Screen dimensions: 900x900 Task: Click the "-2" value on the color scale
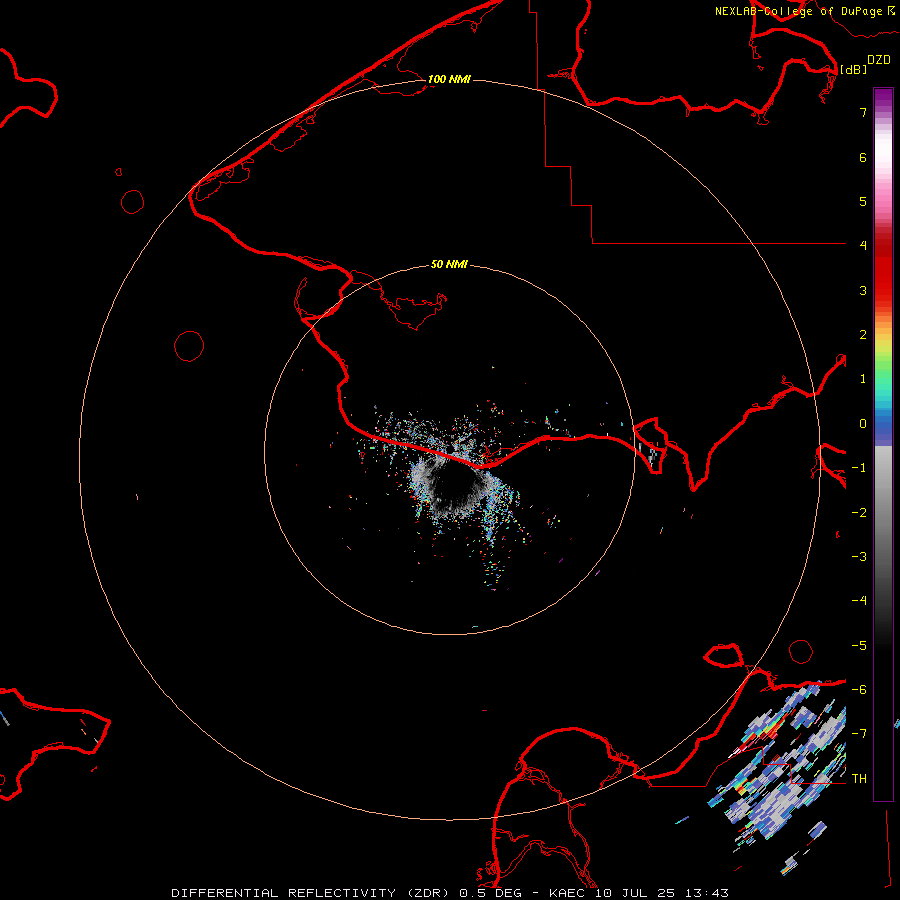859,513
